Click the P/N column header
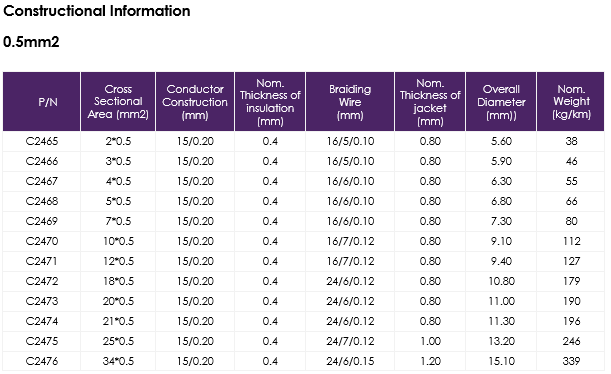 point(42,102)
